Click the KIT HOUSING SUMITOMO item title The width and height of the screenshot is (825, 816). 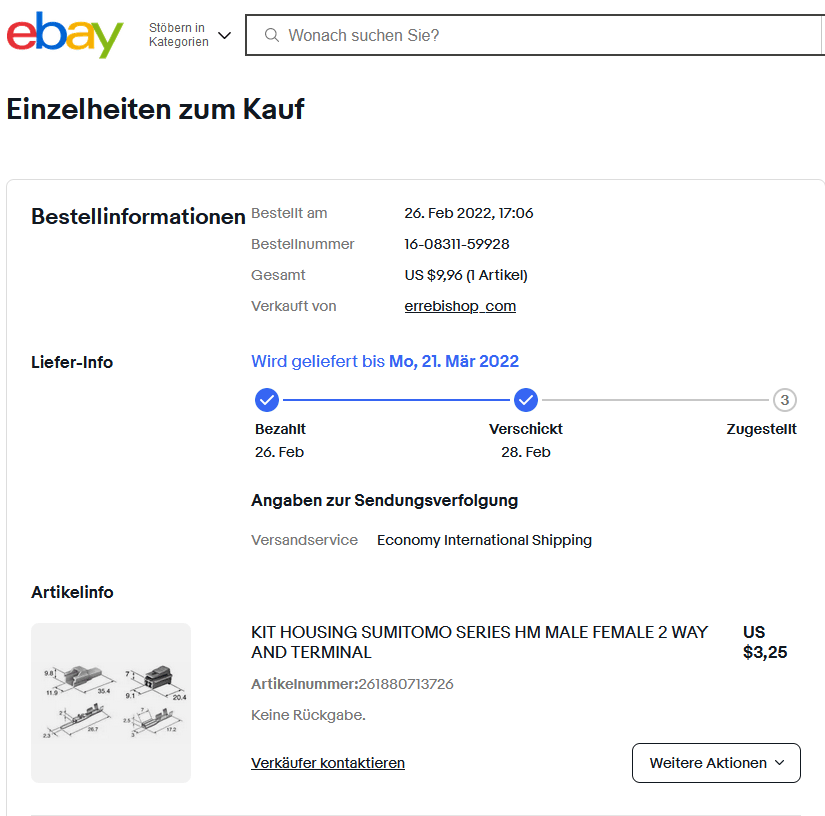(x=479, y=642)
